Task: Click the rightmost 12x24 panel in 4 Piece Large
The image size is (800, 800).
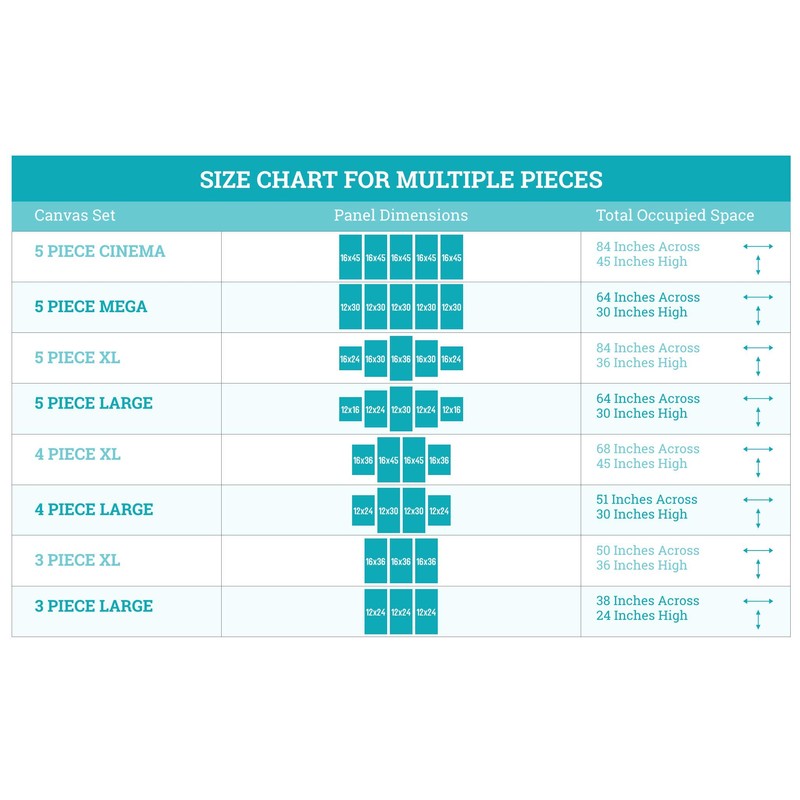Action: pyautogui.click(x=439, y=510)
